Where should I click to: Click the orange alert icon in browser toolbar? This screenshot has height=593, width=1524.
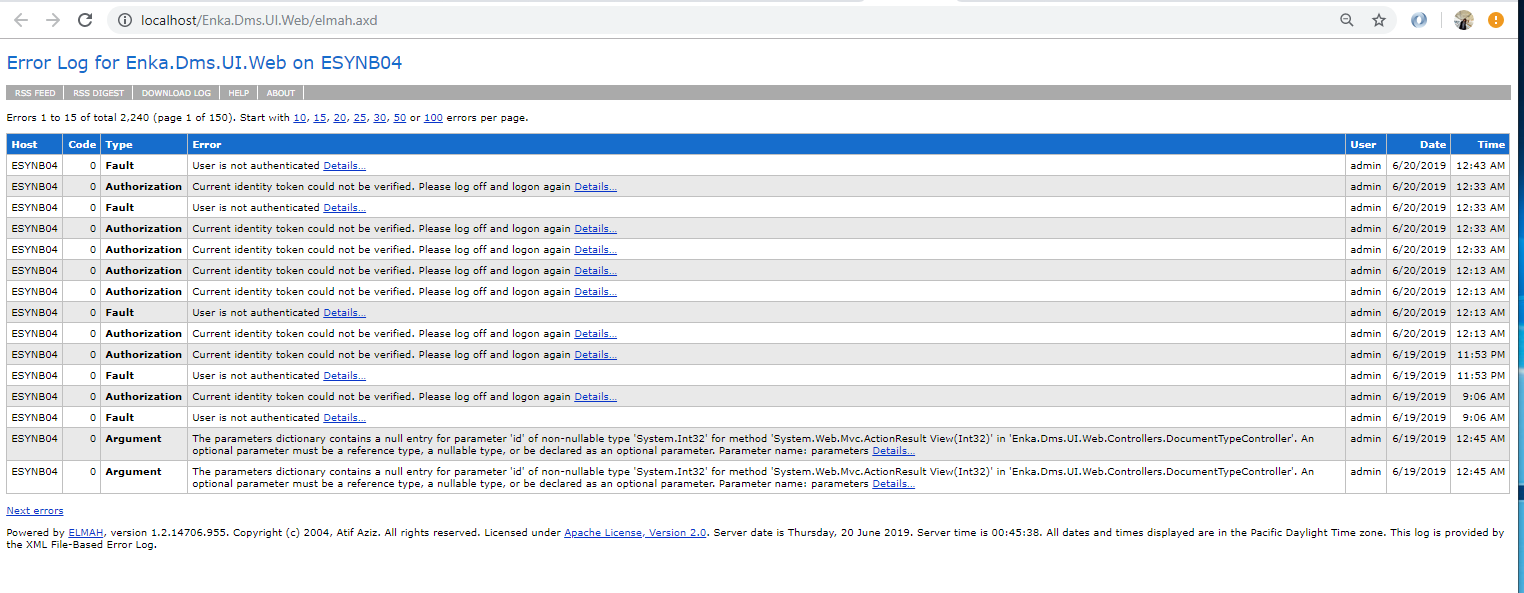(x=1496, y=20)
